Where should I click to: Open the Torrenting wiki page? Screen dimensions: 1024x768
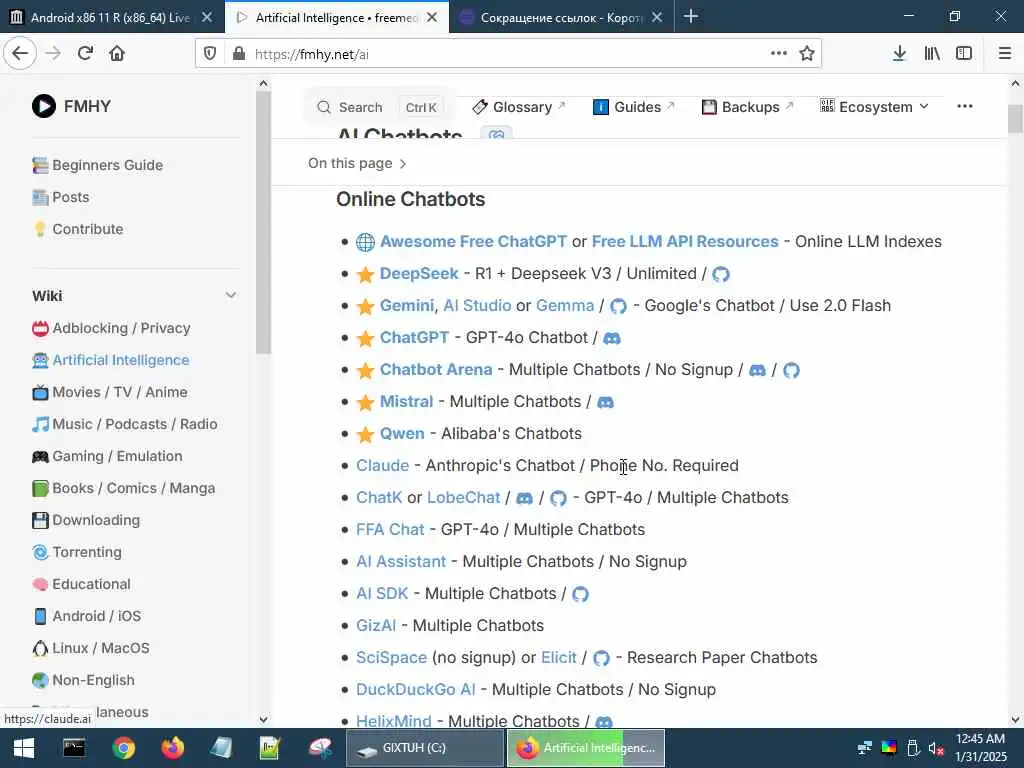point(77,552)
